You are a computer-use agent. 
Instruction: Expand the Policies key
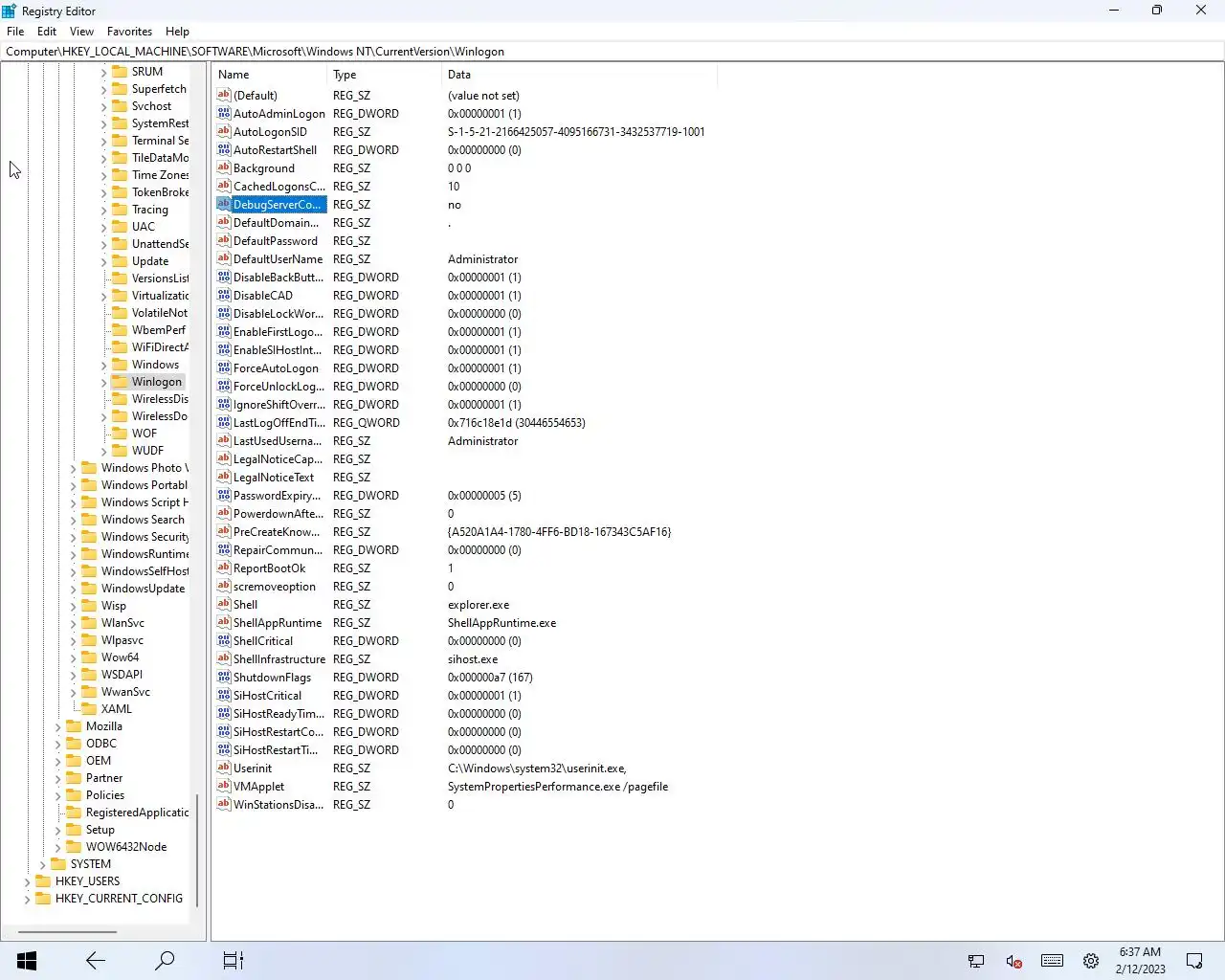tap(57, 795)
